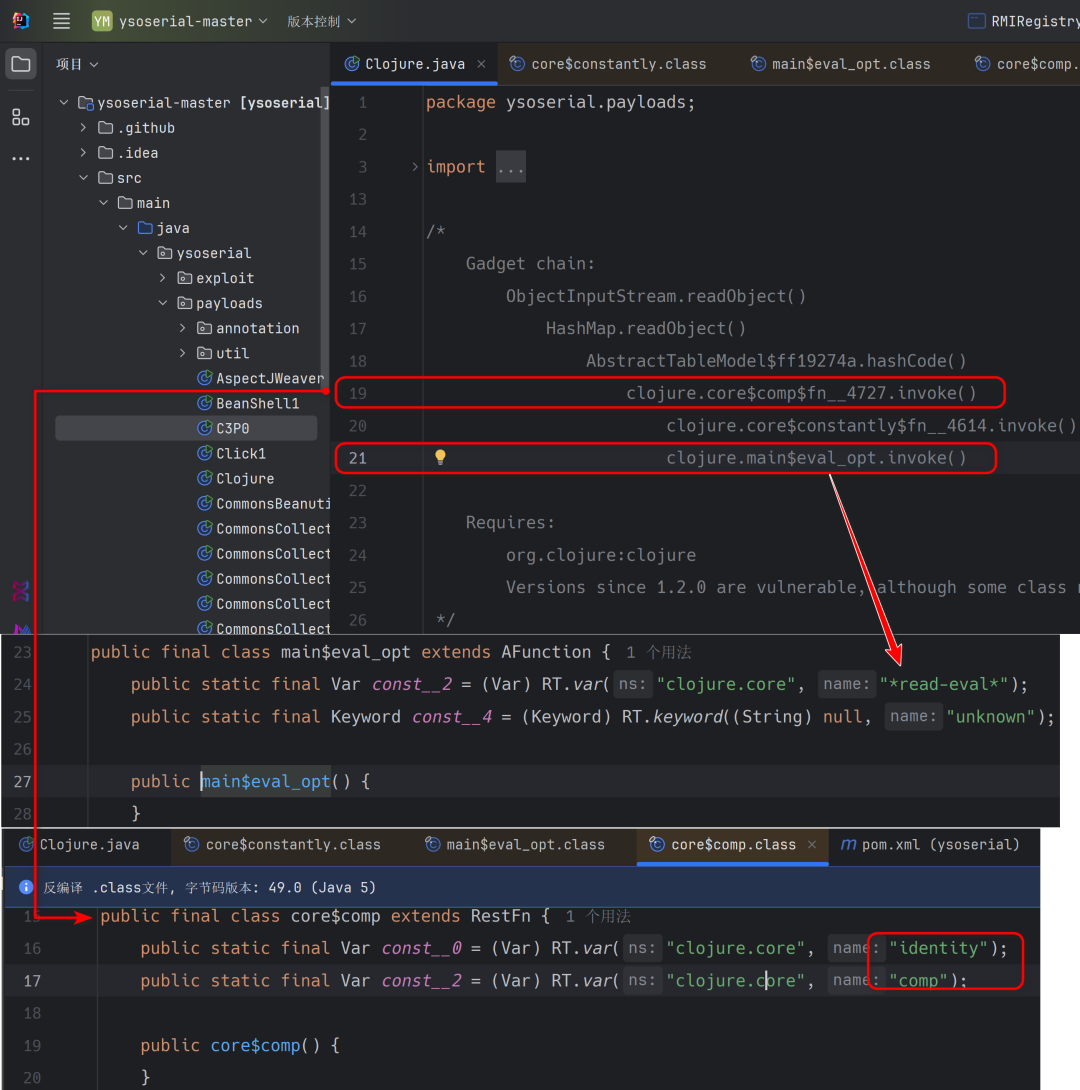Viewport: 1080px width, 1090px height.
Task: Collapse the java source folder
Action: (x=123, y=228)
